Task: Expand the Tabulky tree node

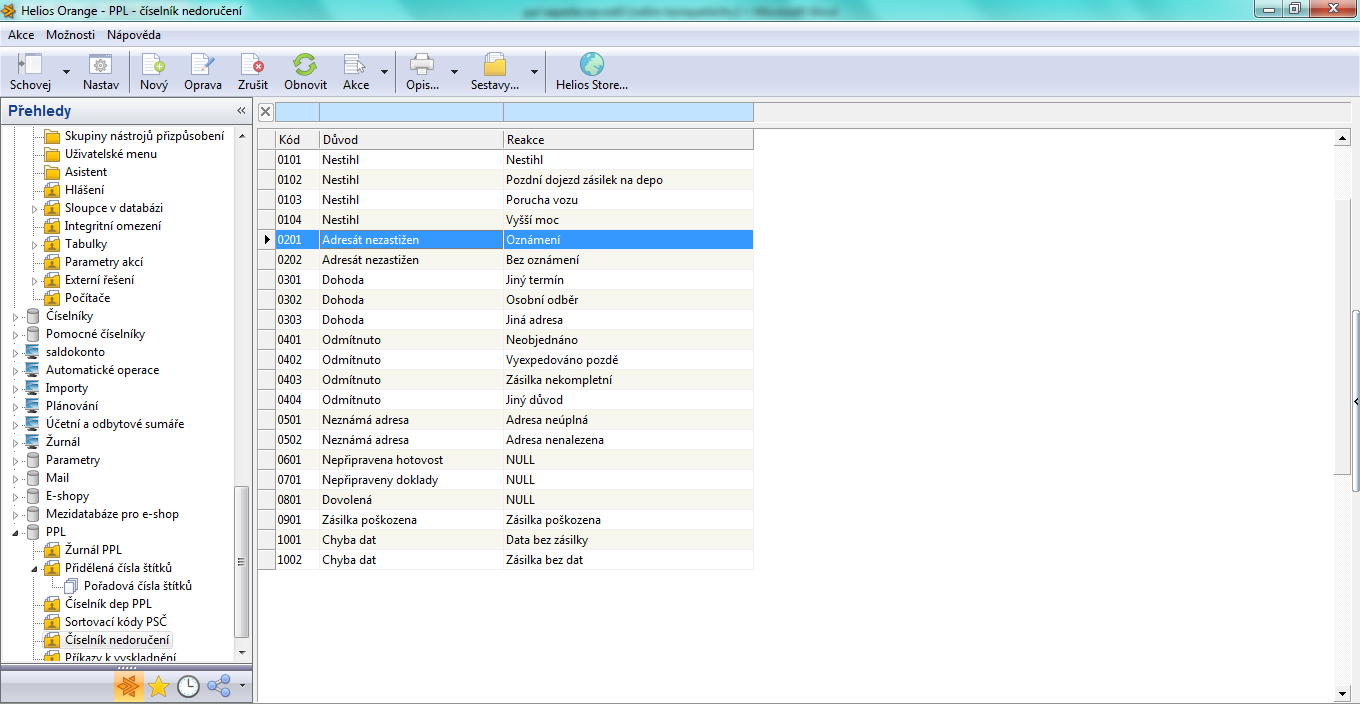Action: pos(35,244)
